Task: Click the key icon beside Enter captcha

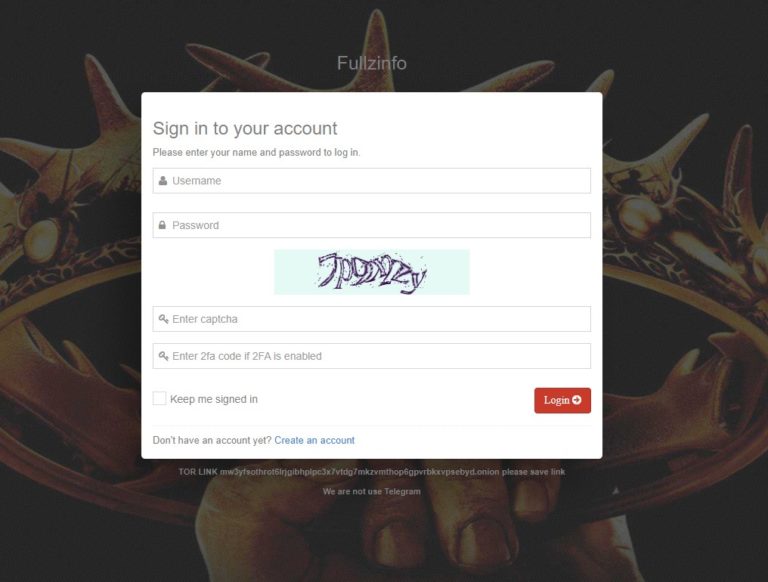Action: click(164, 319)
